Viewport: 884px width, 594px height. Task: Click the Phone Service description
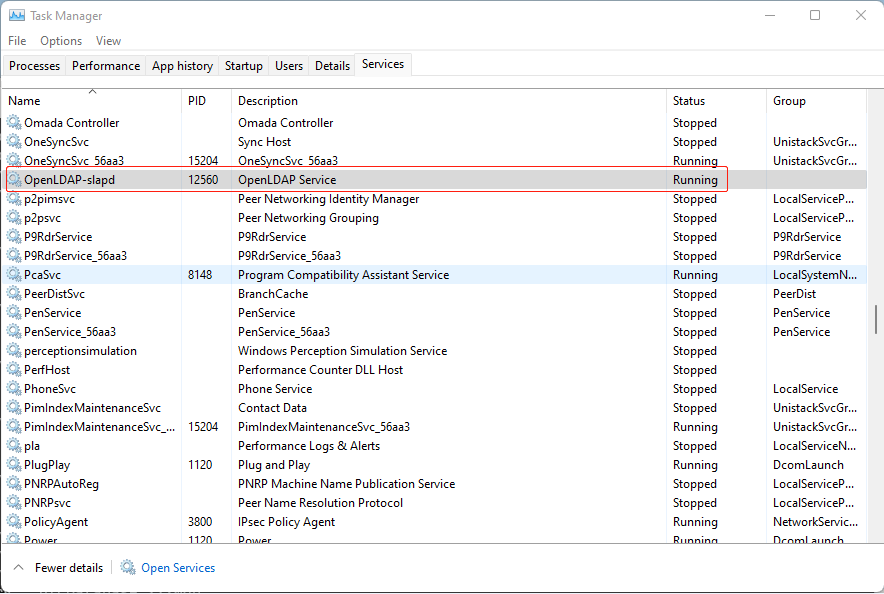(x=275, y=389)
